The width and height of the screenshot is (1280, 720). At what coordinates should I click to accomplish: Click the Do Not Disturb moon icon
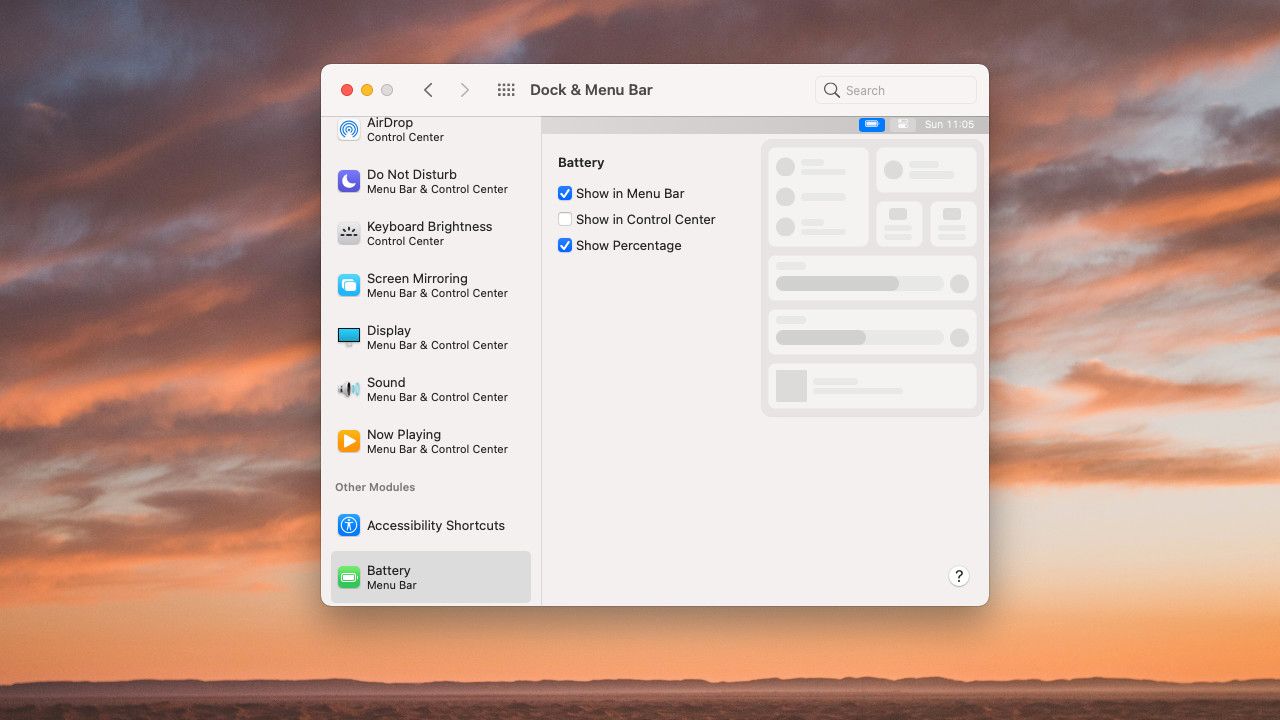[x=348, y=181]
